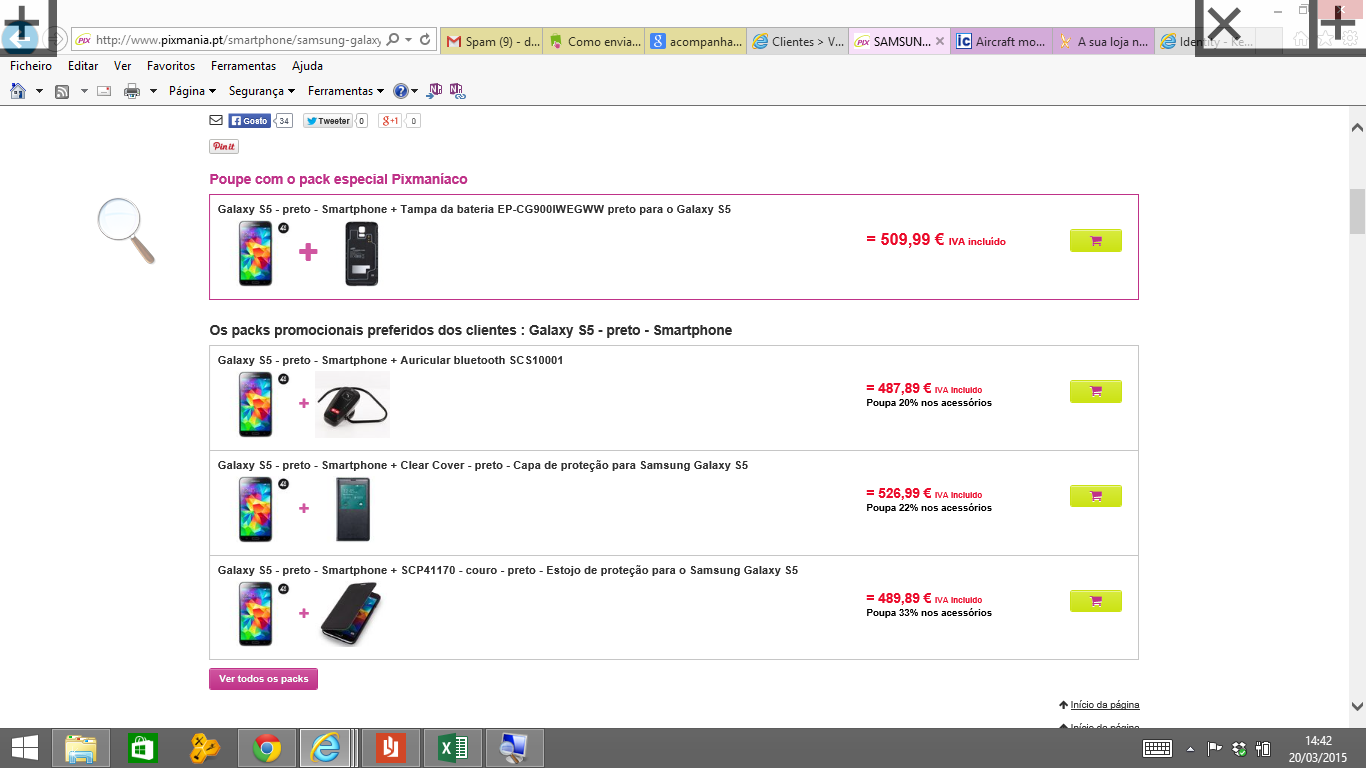Expand the Help icon dropdown arrow

pyautogui.click(x=415, y=91)
